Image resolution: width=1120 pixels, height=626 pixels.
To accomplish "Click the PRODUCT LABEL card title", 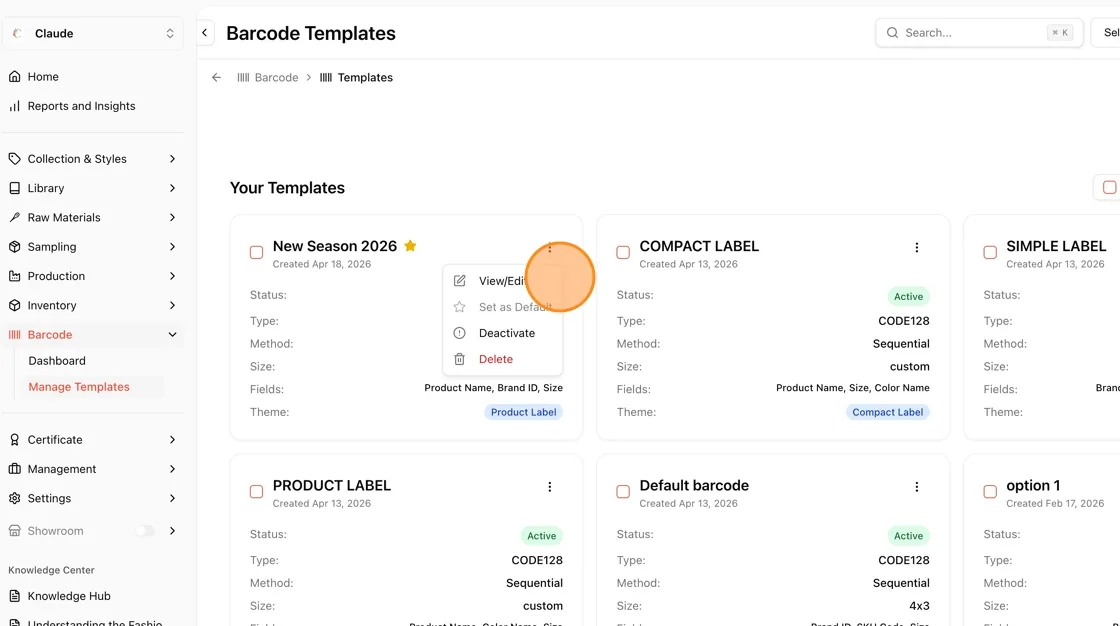I will coord(332,485).
